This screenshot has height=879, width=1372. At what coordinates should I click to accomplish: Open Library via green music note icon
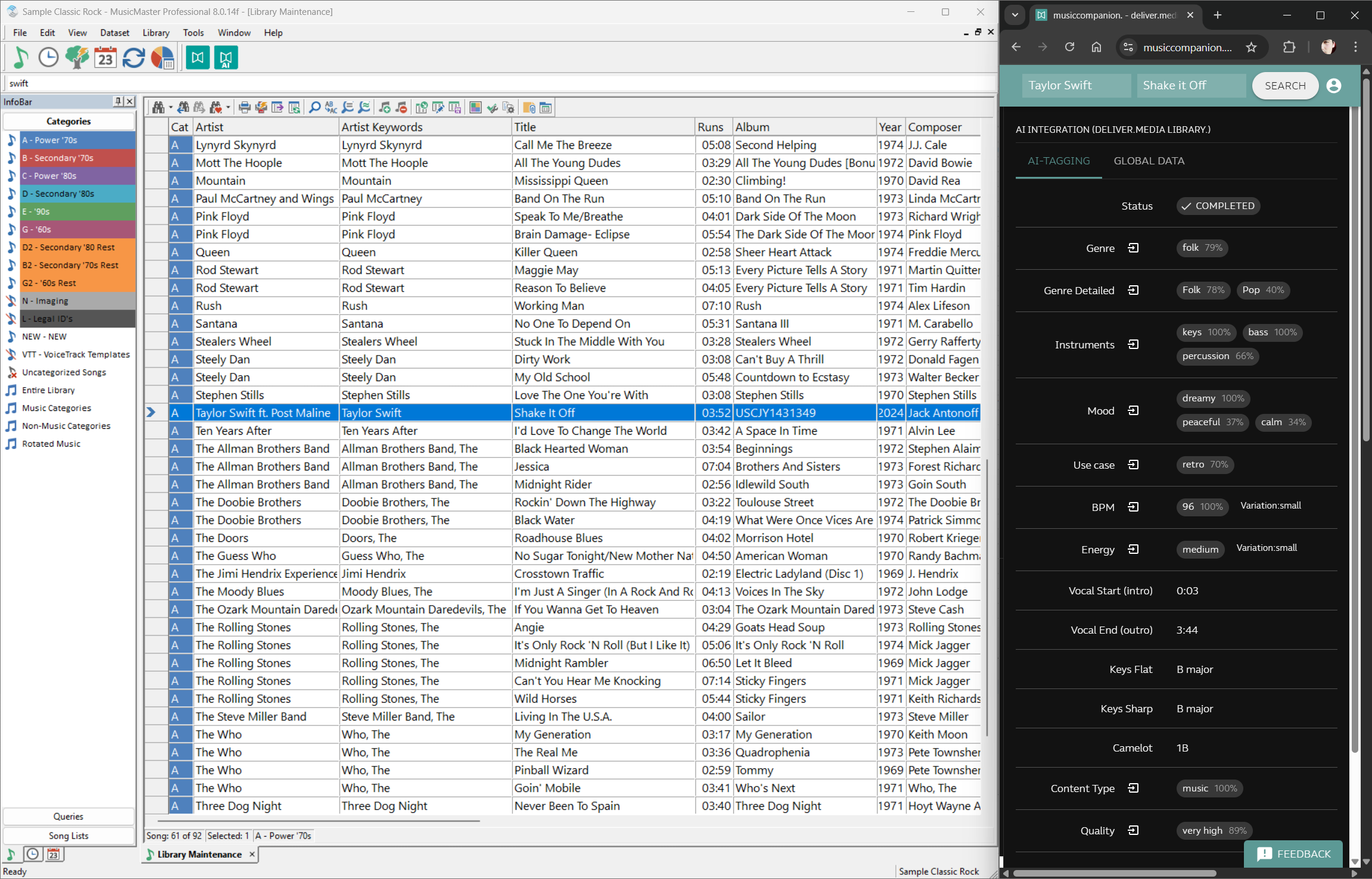click(20, 58)
